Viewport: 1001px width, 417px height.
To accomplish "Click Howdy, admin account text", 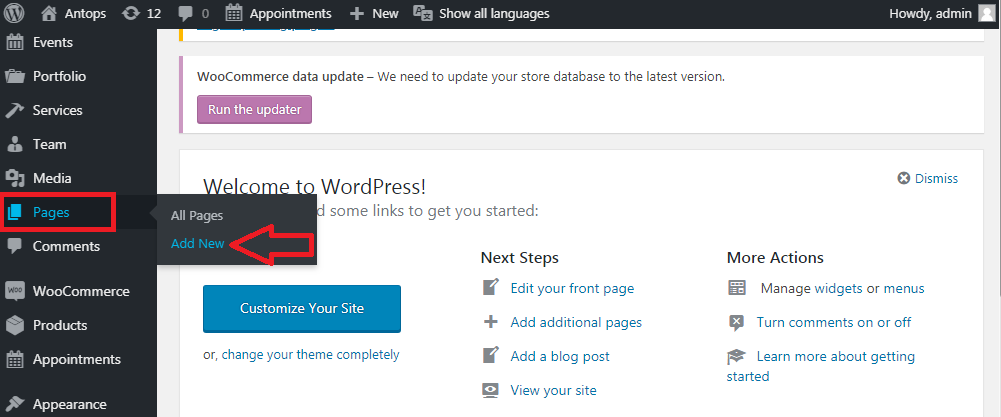I will point(931,13).
